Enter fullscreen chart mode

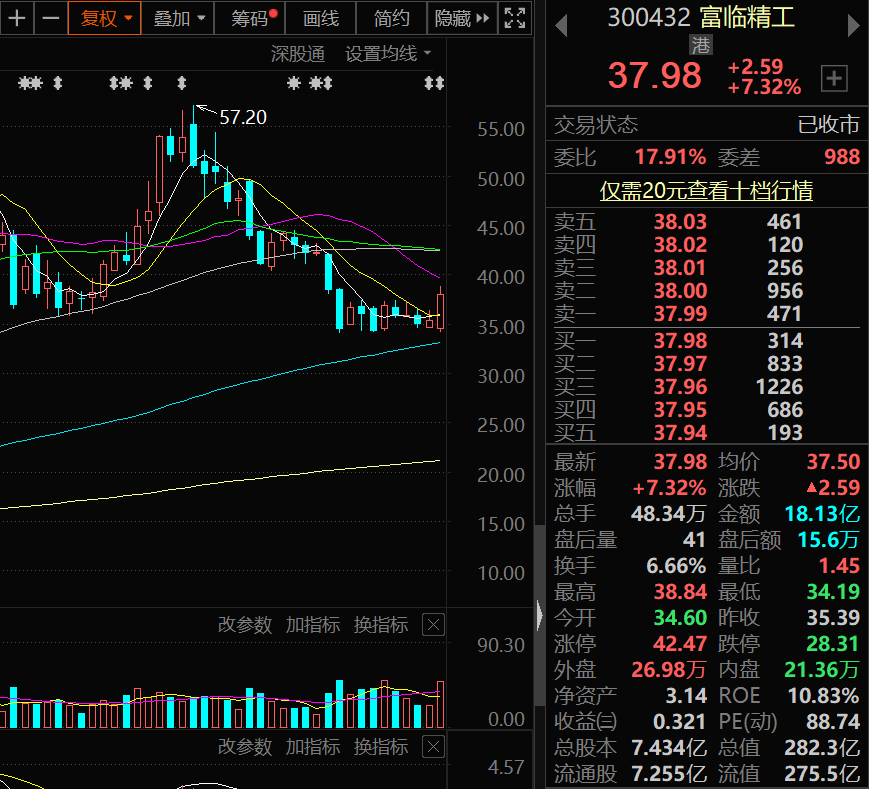point(515,18)
